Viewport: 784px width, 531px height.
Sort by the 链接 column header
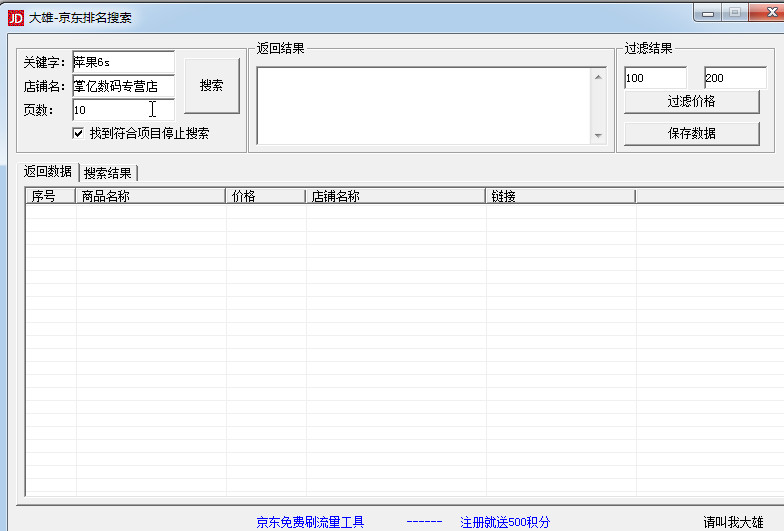[560, 196]
